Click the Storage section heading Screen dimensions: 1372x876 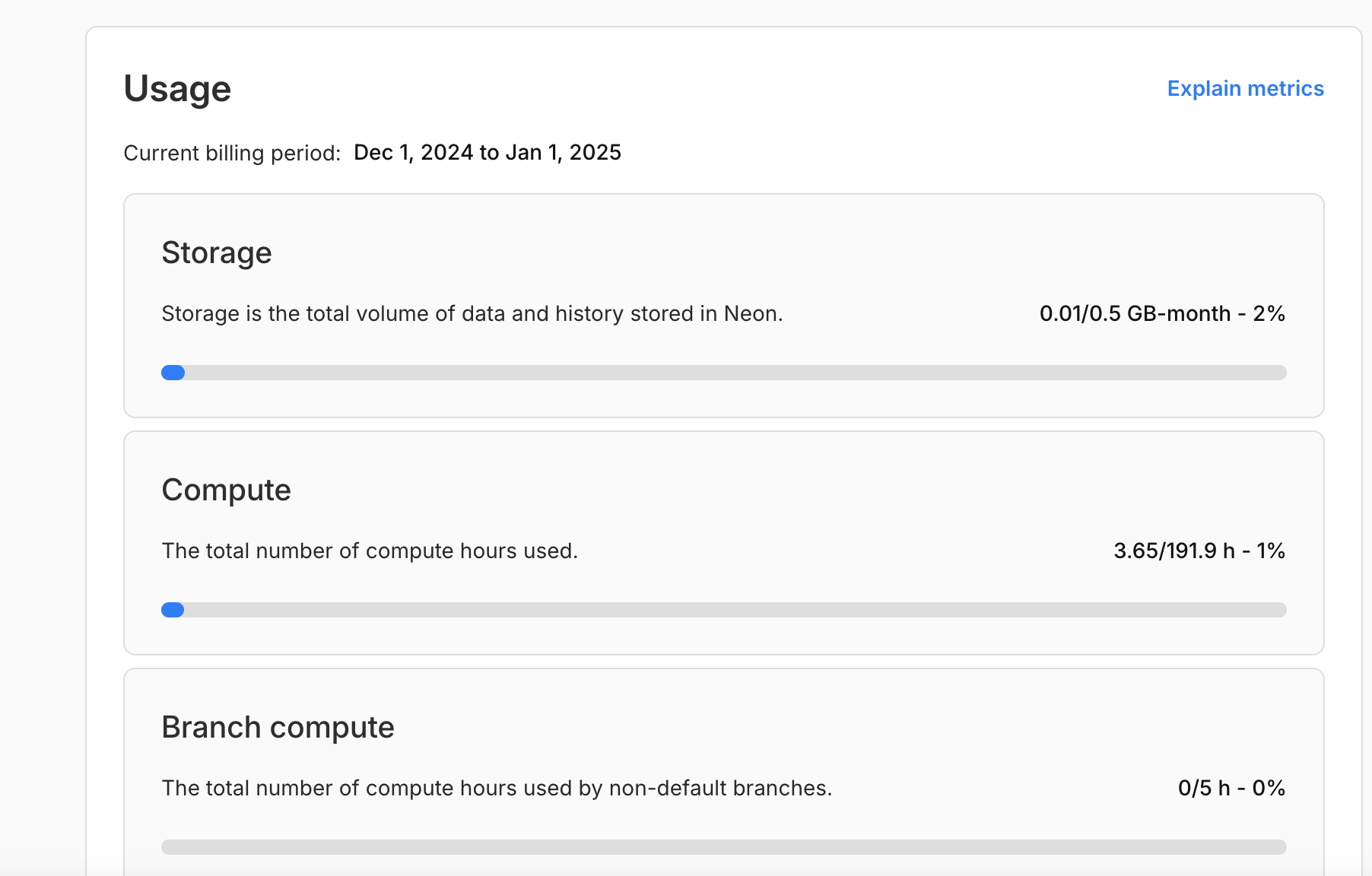pos(217,252)
